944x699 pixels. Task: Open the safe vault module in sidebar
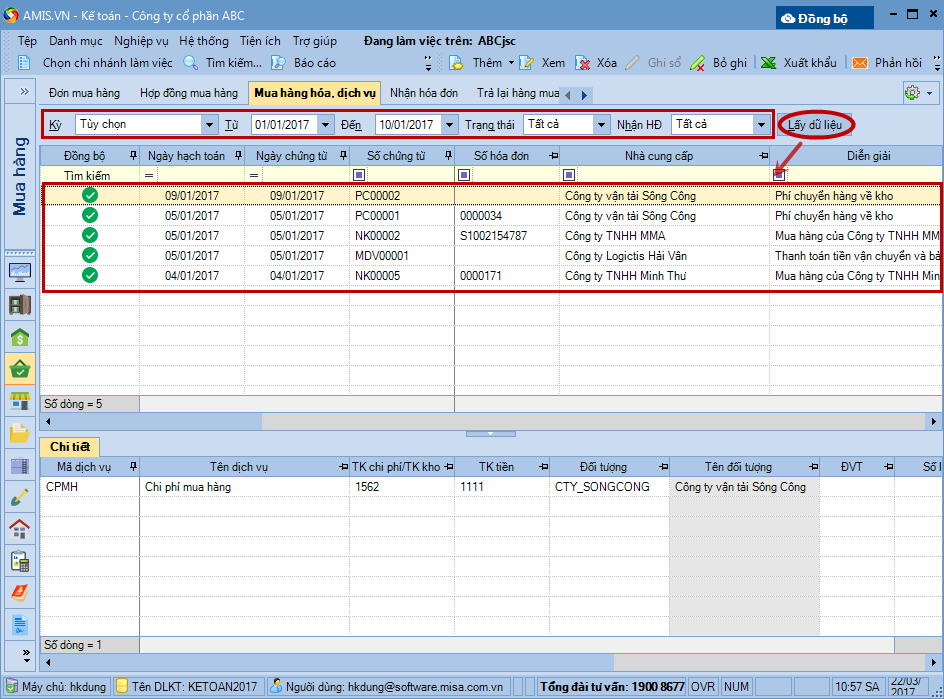19,305
